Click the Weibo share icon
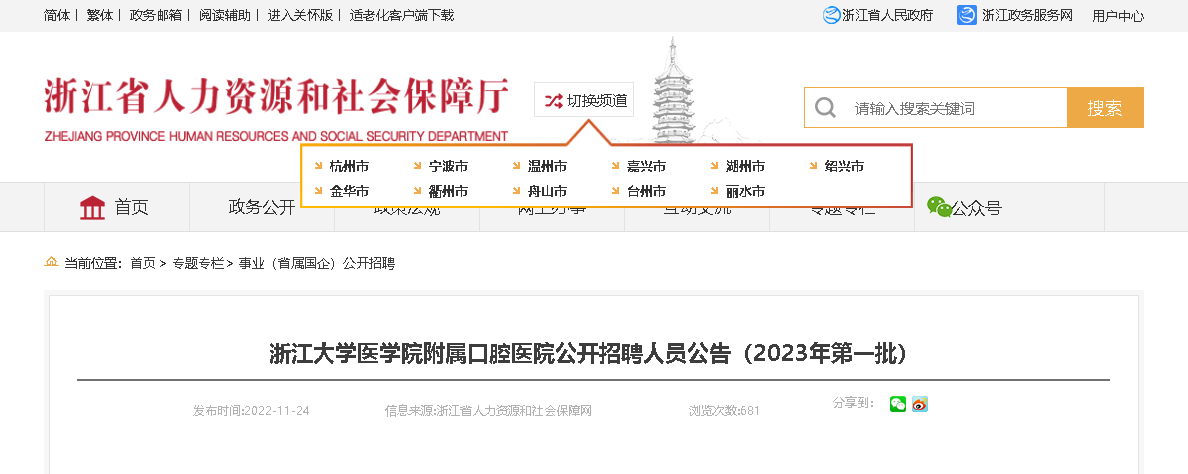1188x474 pixels. point(920,404)
